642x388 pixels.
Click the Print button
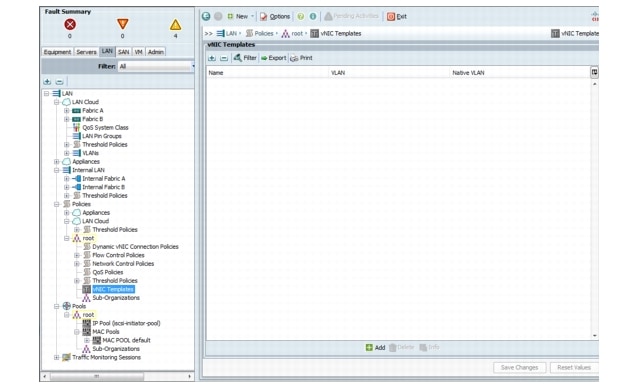(301, 58)
